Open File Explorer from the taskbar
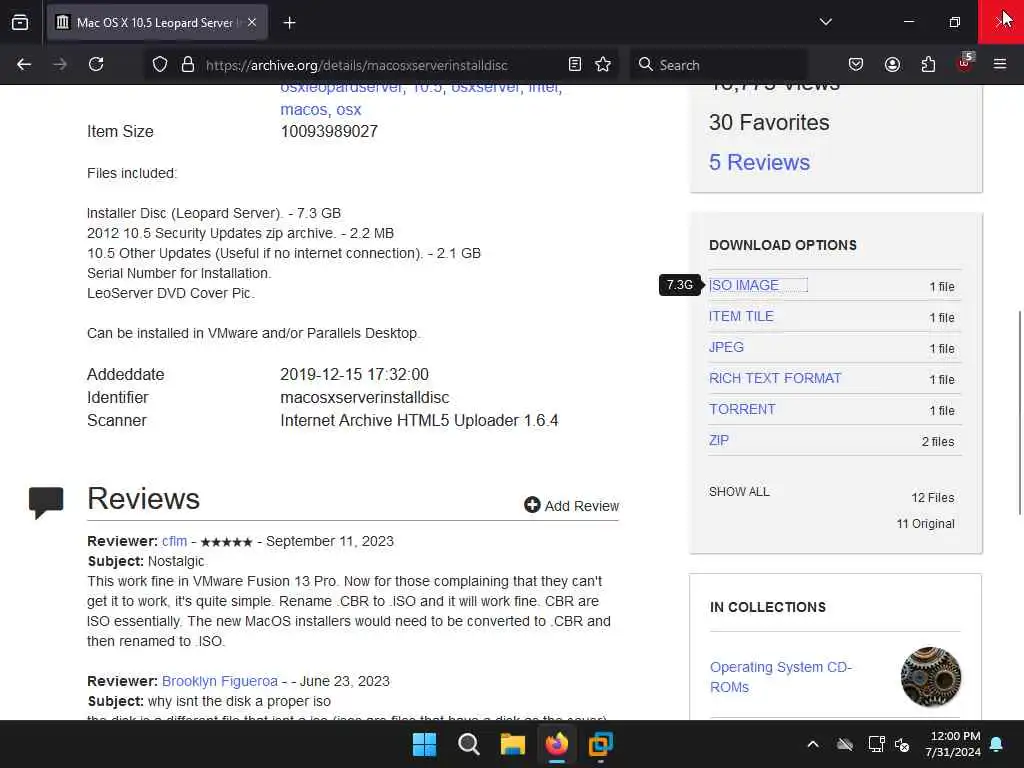The width and height of the screenshot is (1024, 768). click(513, 744)
